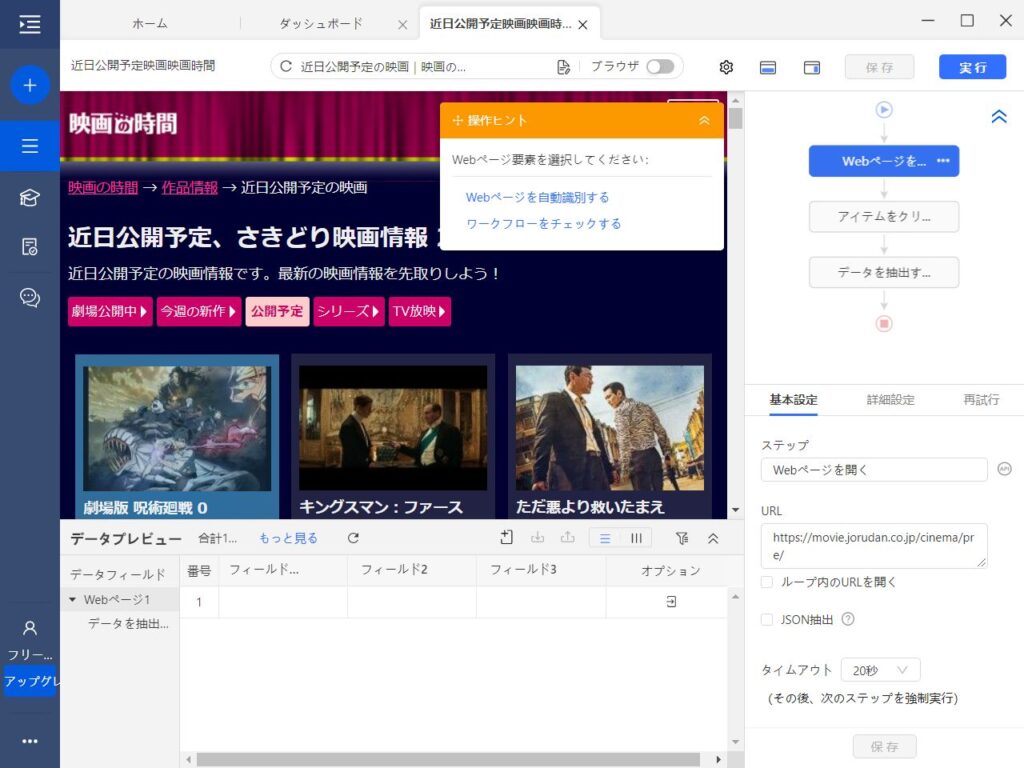Click the bottom 保存 button in settings
This screenshot has height=768, width=1024.
tap(884, 746)
